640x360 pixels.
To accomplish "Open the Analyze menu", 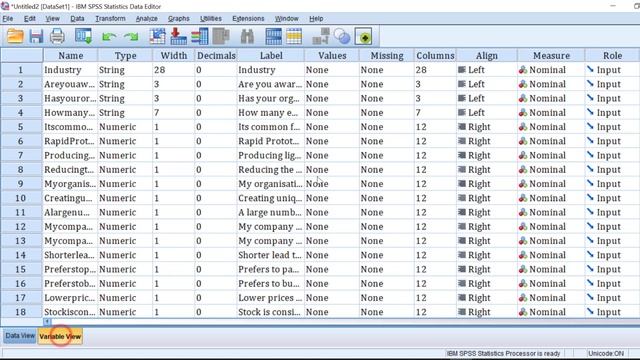I will click(147, 18).
